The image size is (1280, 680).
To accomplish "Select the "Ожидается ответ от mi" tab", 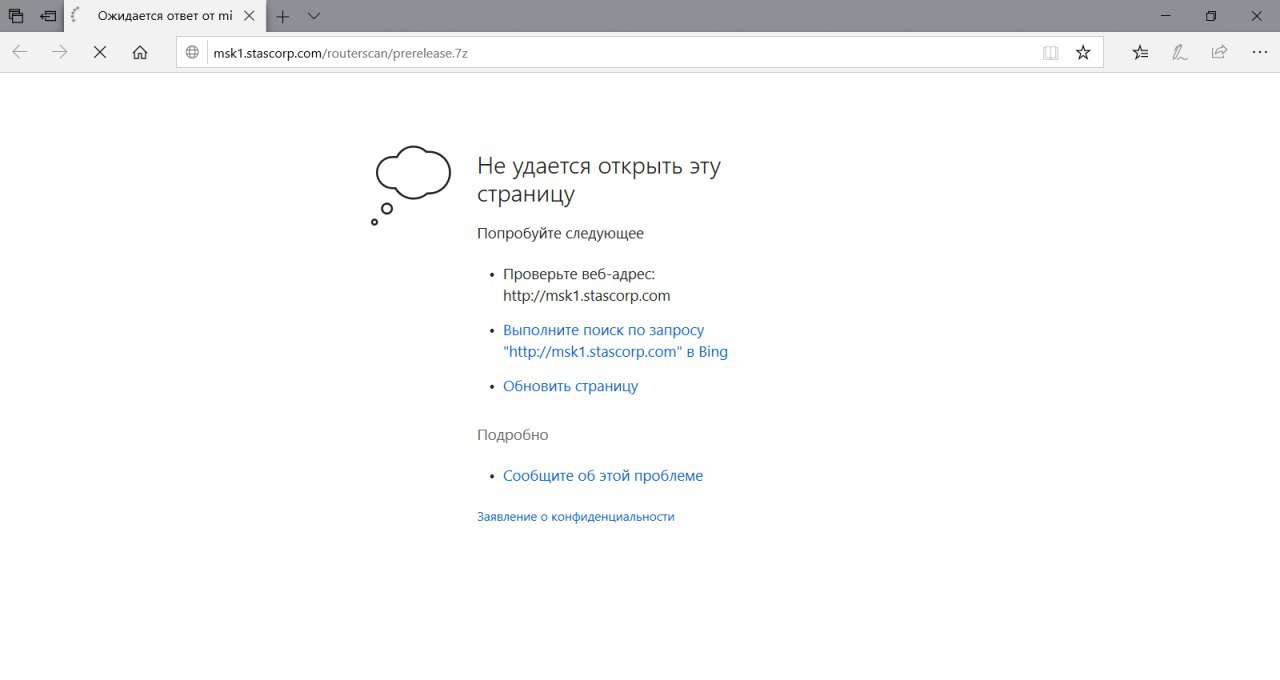I will coord(165,16).
